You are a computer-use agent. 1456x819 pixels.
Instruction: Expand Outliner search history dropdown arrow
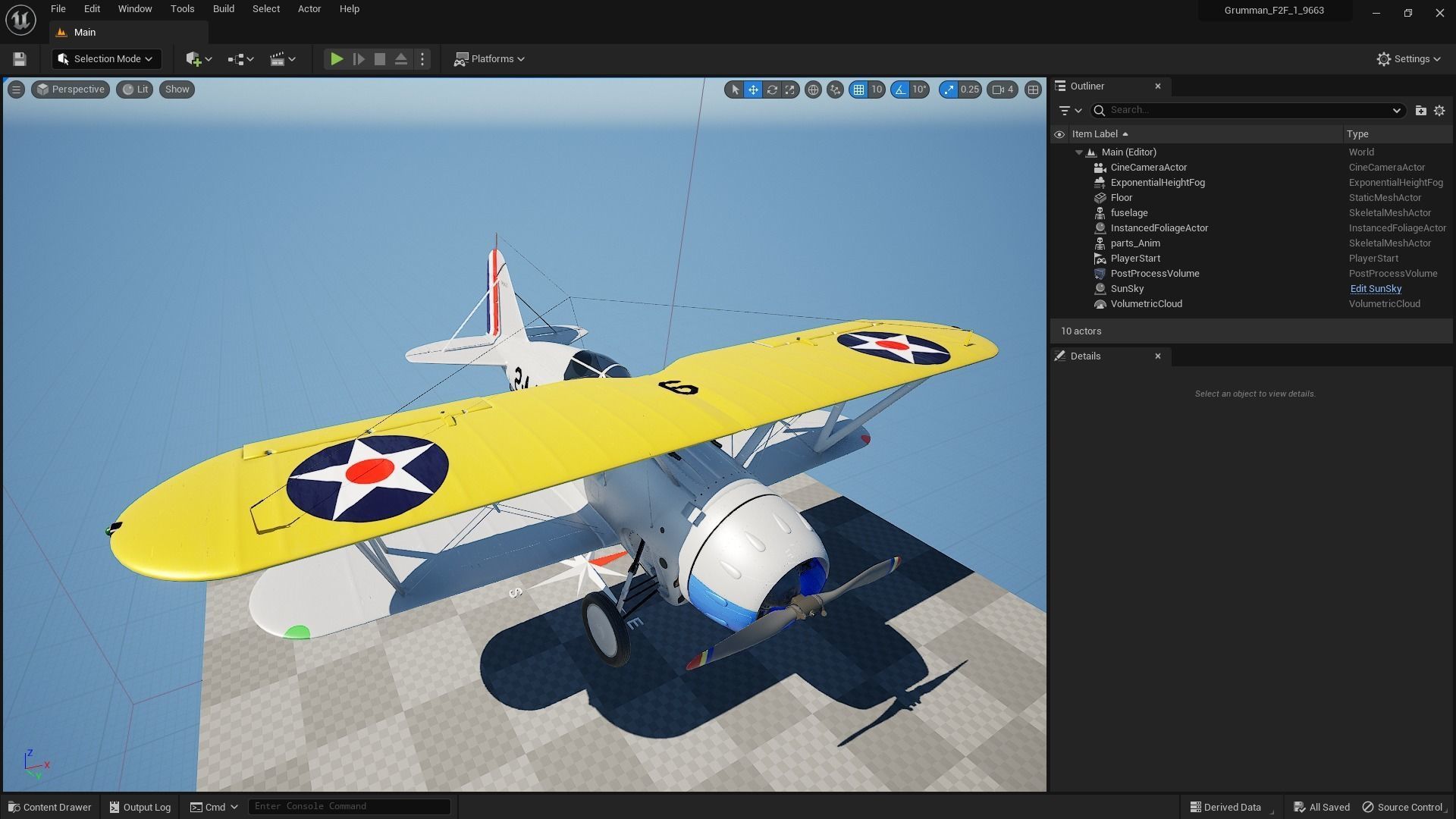(x=1396, y=111)
